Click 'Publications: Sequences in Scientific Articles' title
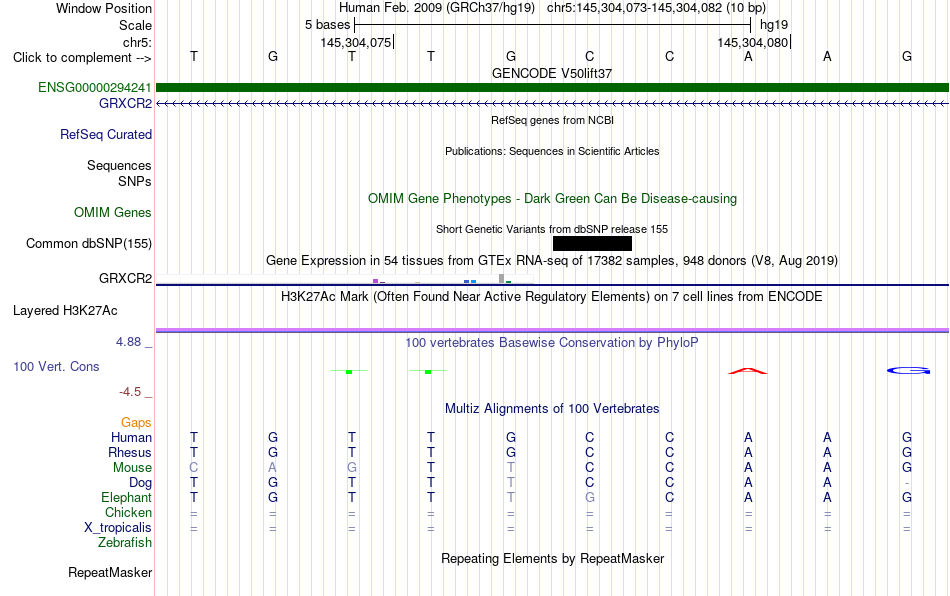 click(x=552, y=151)
